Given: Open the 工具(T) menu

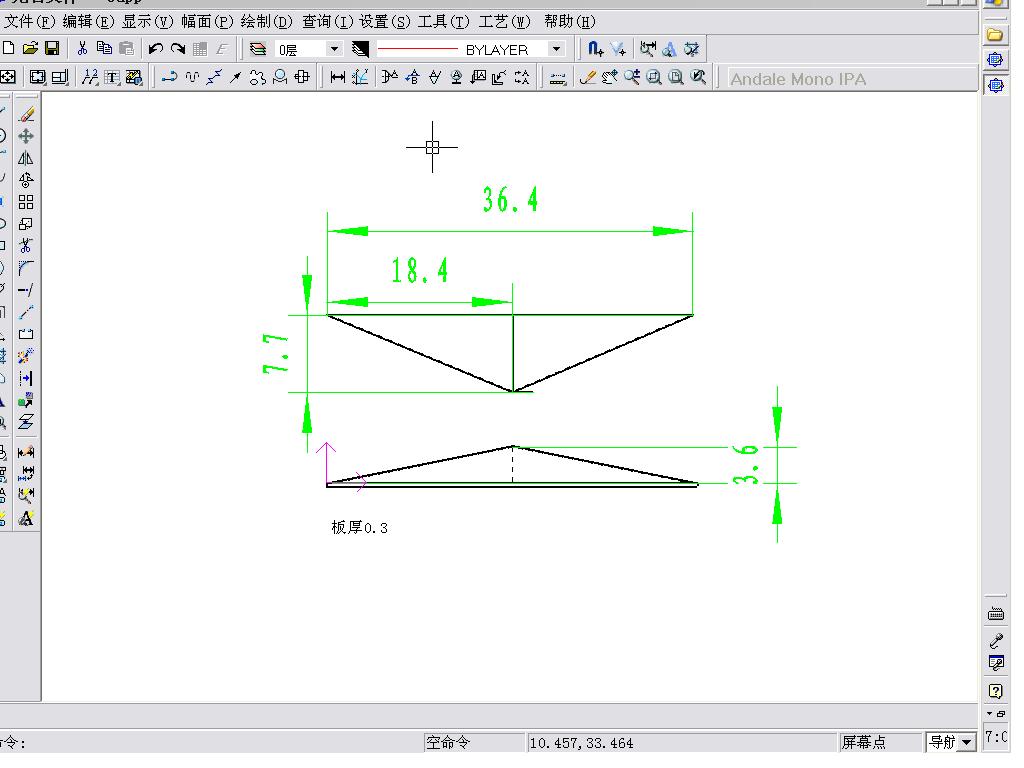Looking at the screenshot, I should 443,22.
